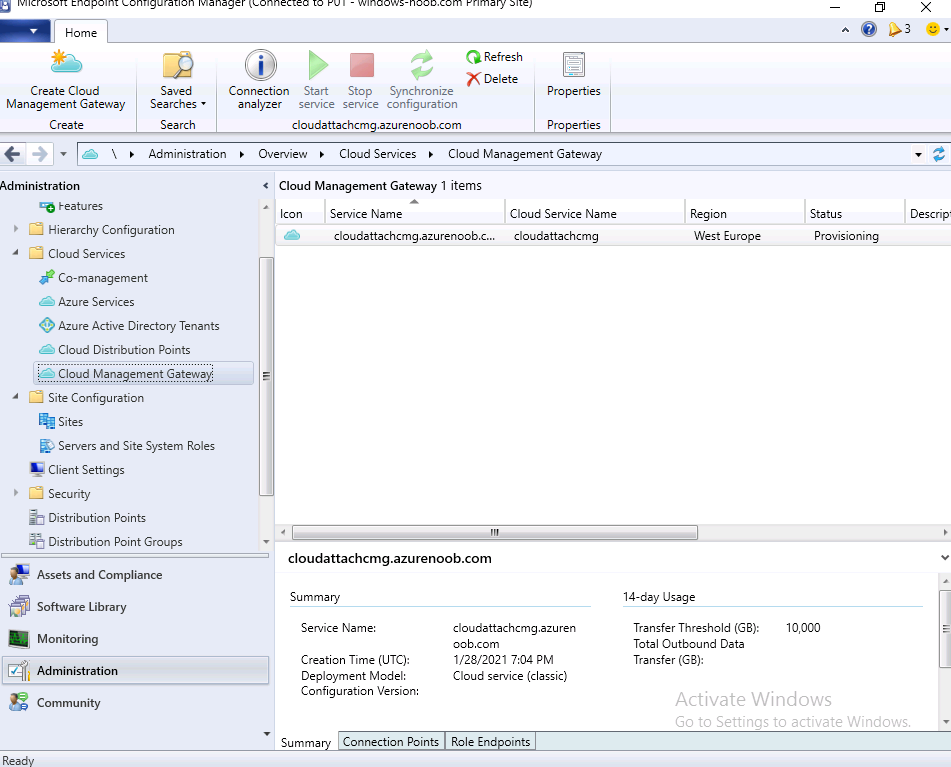Go forward with the navigation arrow
This screenshot has width=951, height=767.
tap(39, 154)
